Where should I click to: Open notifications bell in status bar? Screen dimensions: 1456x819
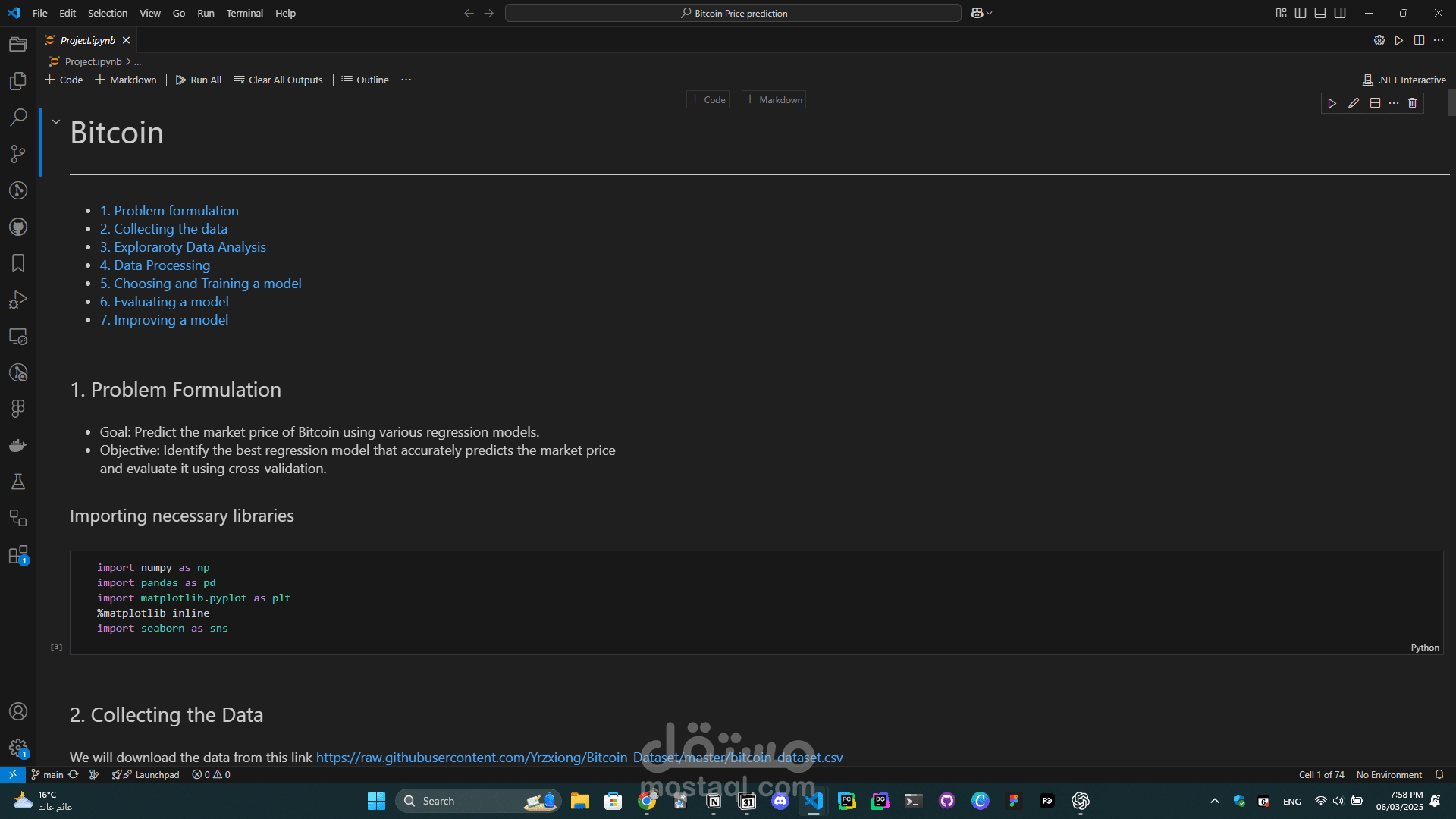point(1439,774)
